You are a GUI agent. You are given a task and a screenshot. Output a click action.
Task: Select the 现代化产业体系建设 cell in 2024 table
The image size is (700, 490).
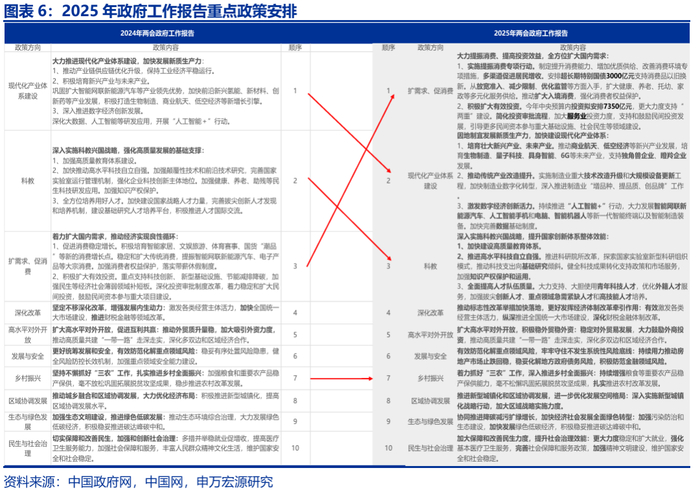[28, 91]
